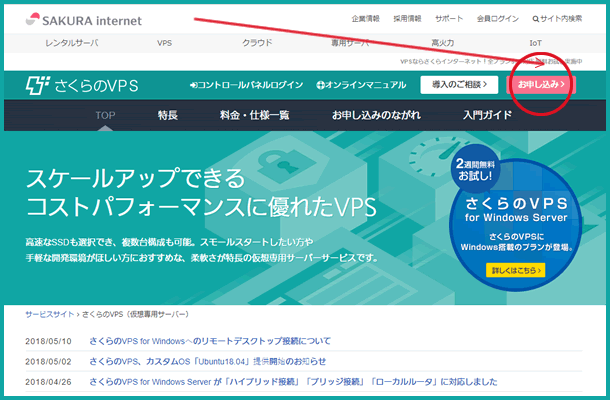
Task: Click the 2週間無料お試し badge
Action: [x=475, y=169]
